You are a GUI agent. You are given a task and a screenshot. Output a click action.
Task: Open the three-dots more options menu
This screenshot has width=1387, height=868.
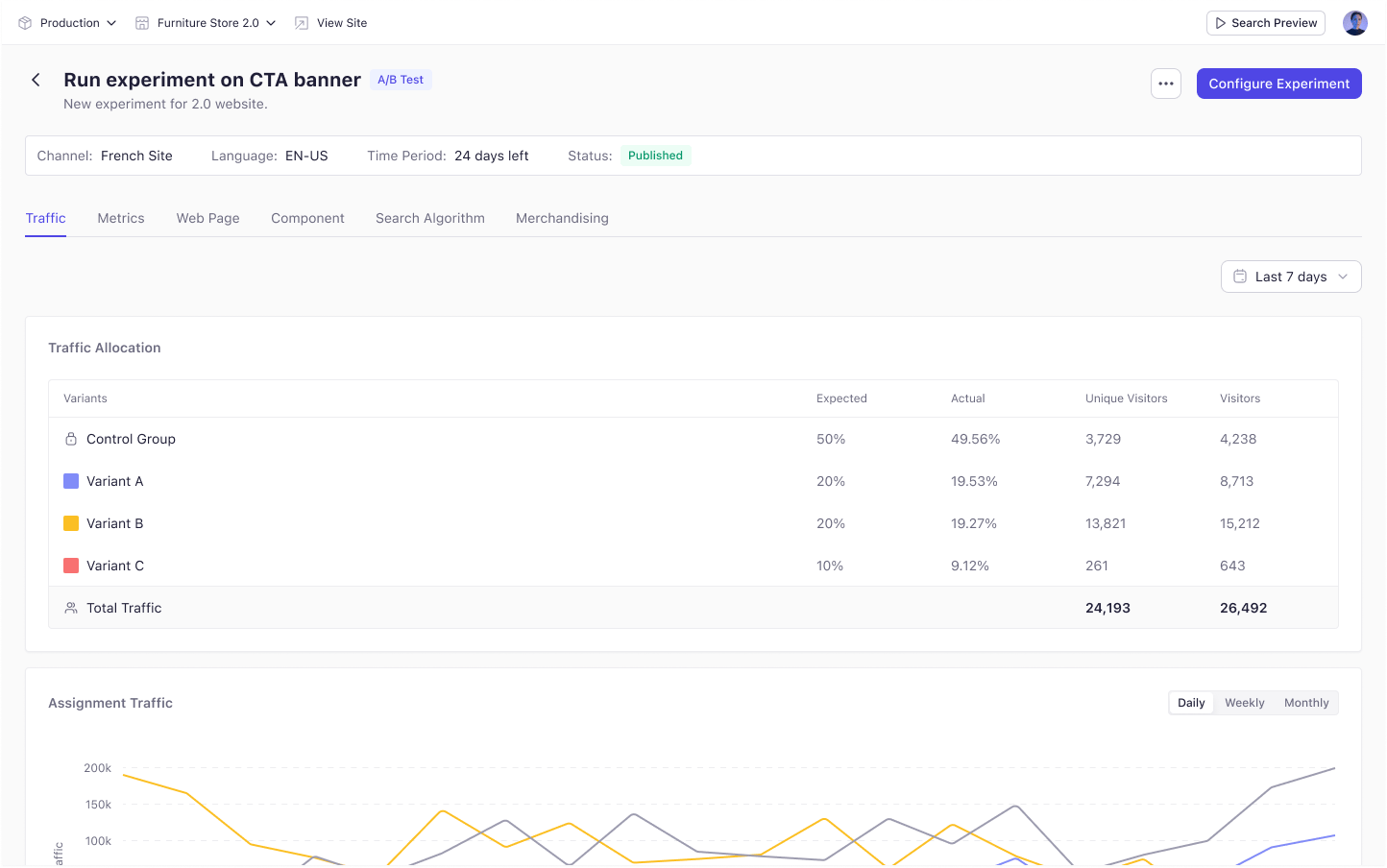point(1165,84)
